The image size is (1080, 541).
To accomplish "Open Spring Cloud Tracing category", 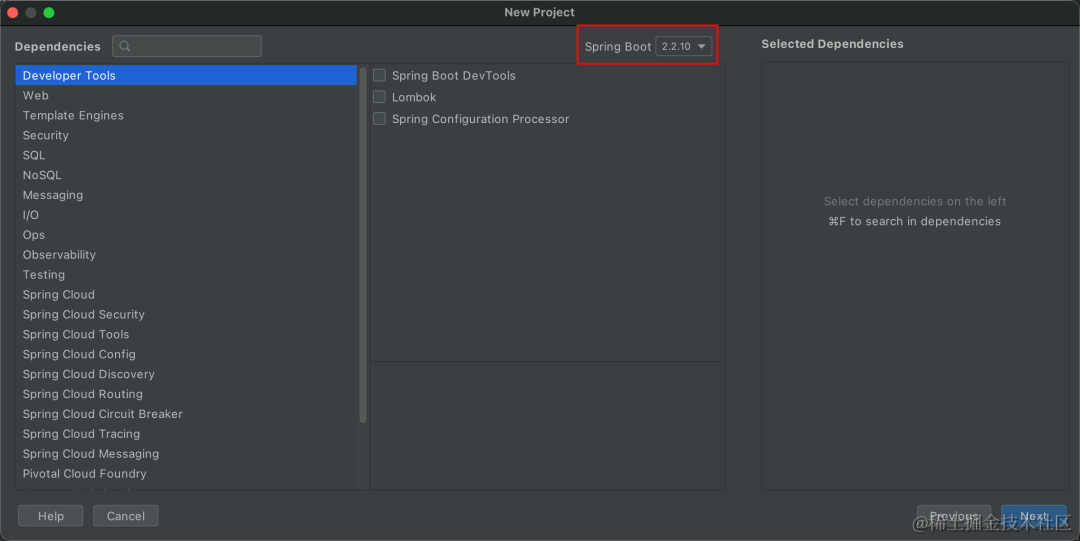I will pyautogui.click(x=186, y=434).
